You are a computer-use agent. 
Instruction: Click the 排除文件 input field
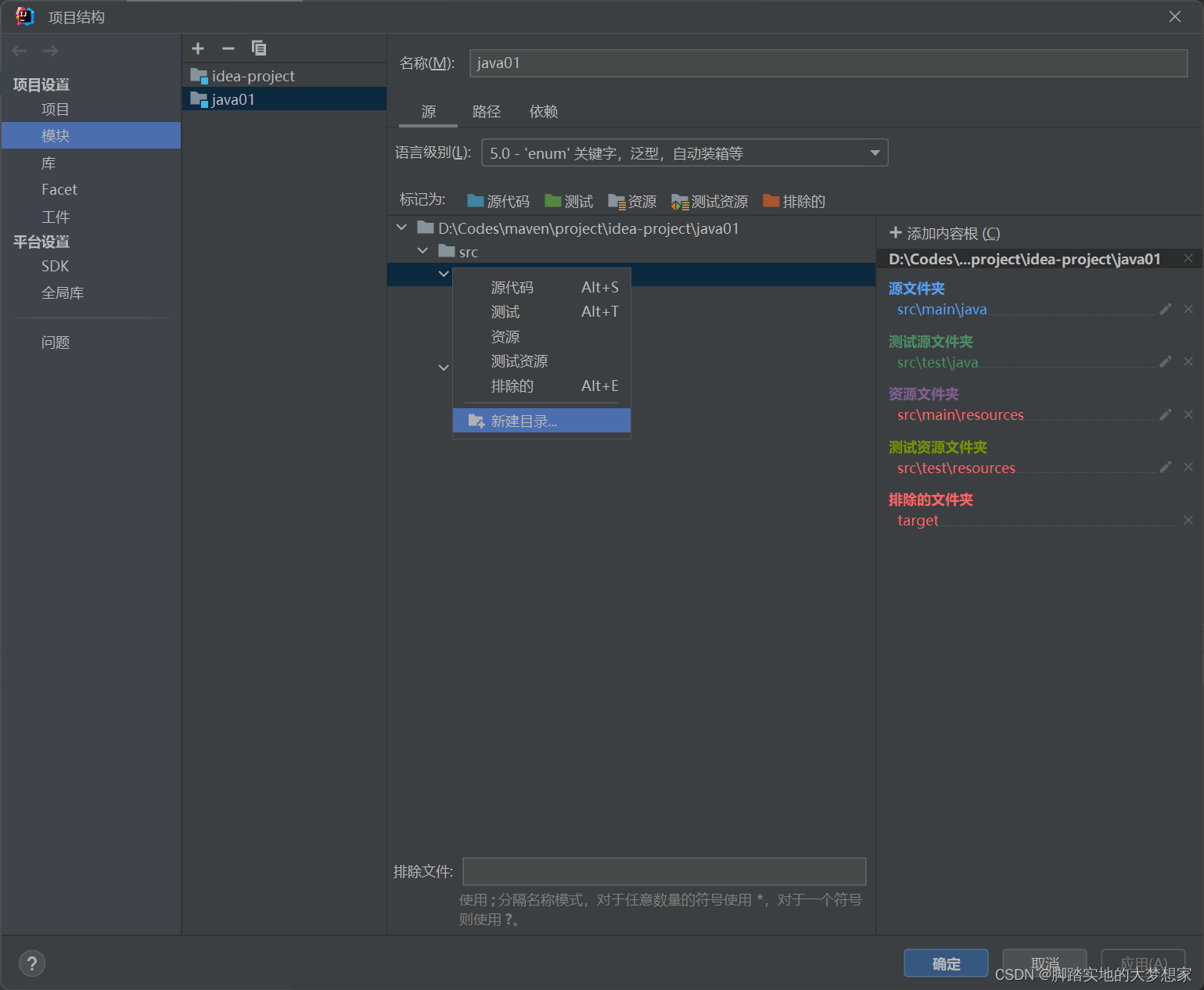(x=664, y=871)
